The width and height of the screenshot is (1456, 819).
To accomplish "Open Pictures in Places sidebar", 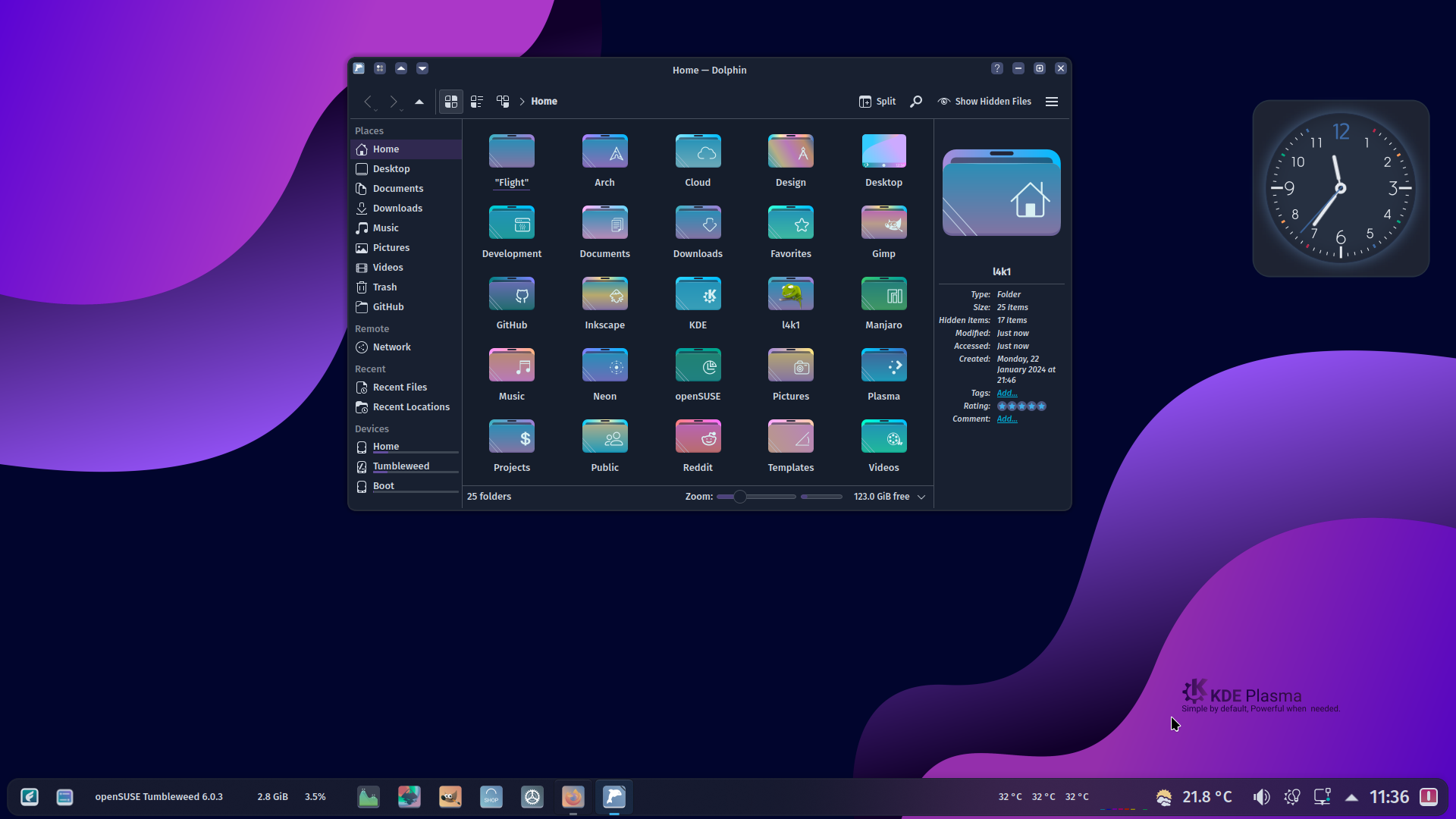I will point(406,248).
